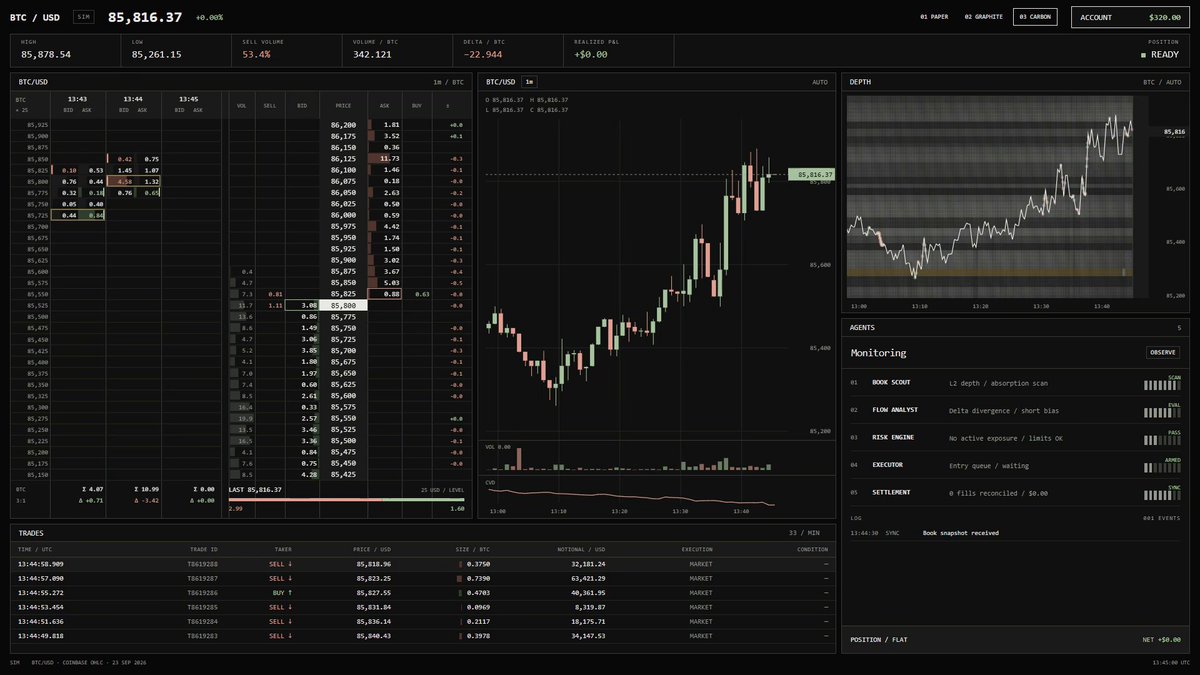Image resolution: width=1200 pixels, height=675 pixels.
Task: Click the Delta / BTC -22.944 stat
Action: pyautogui.click(x=508, y=50)
